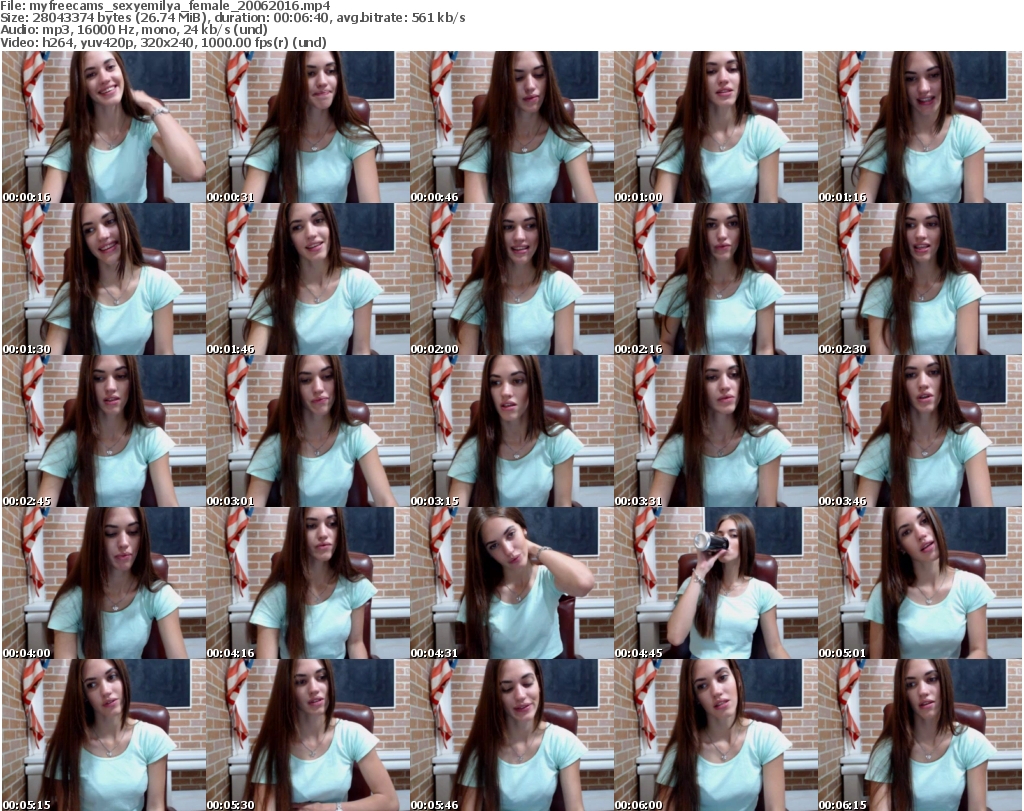Pick the frame timestamped 00:03:31

[x=716, y=431]
